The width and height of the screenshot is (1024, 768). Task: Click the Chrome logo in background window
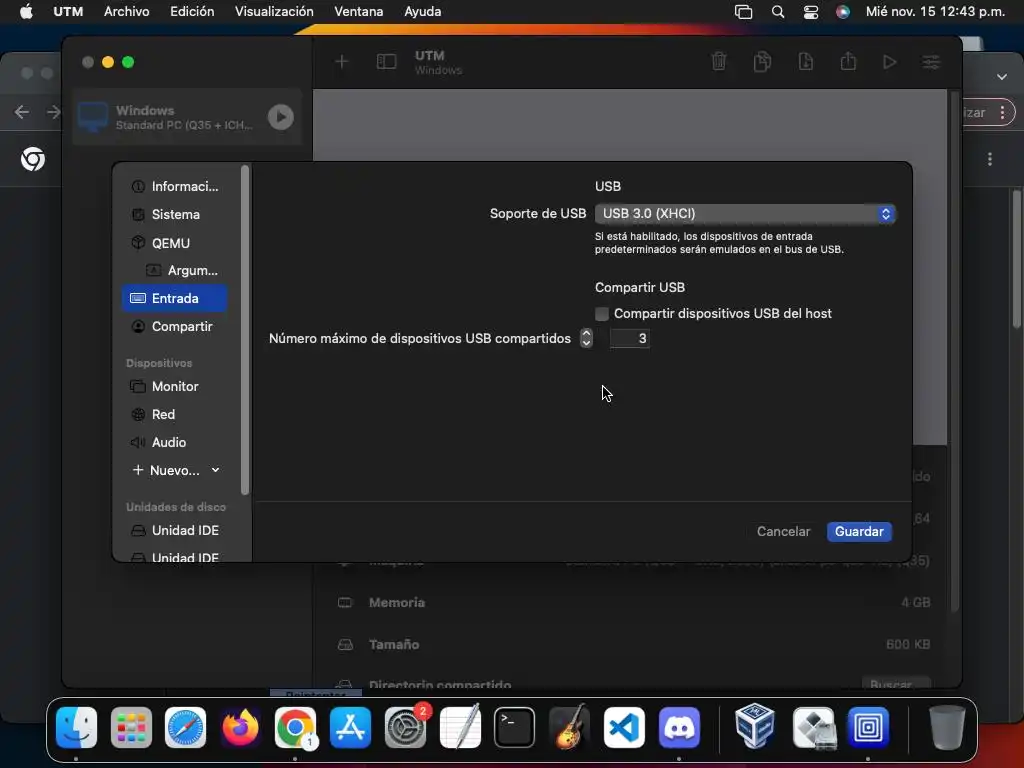[33, 159]
